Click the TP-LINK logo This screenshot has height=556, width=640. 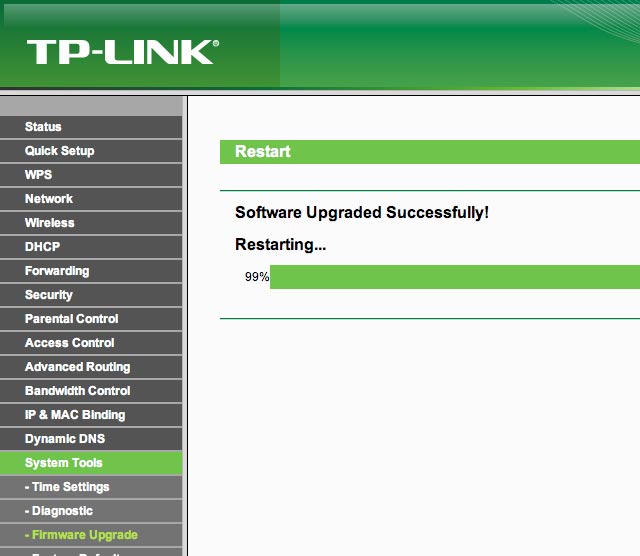(122, 52)
